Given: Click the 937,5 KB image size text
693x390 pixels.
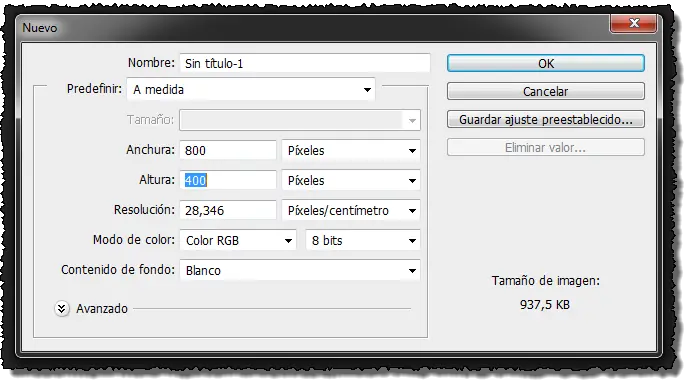Looking at the screenshot, I should 544,305.
